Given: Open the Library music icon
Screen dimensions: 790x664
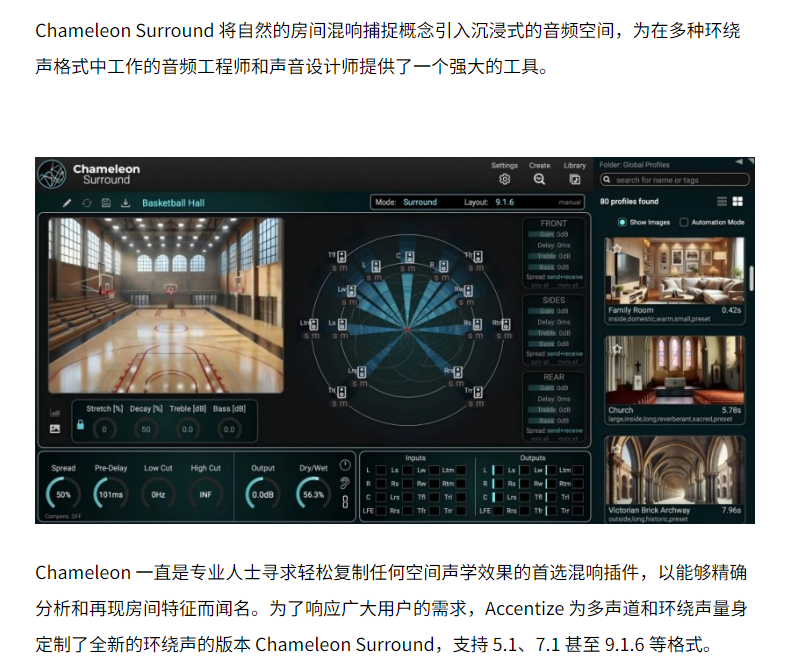Looking at the screenshot, I should [574, 179].
